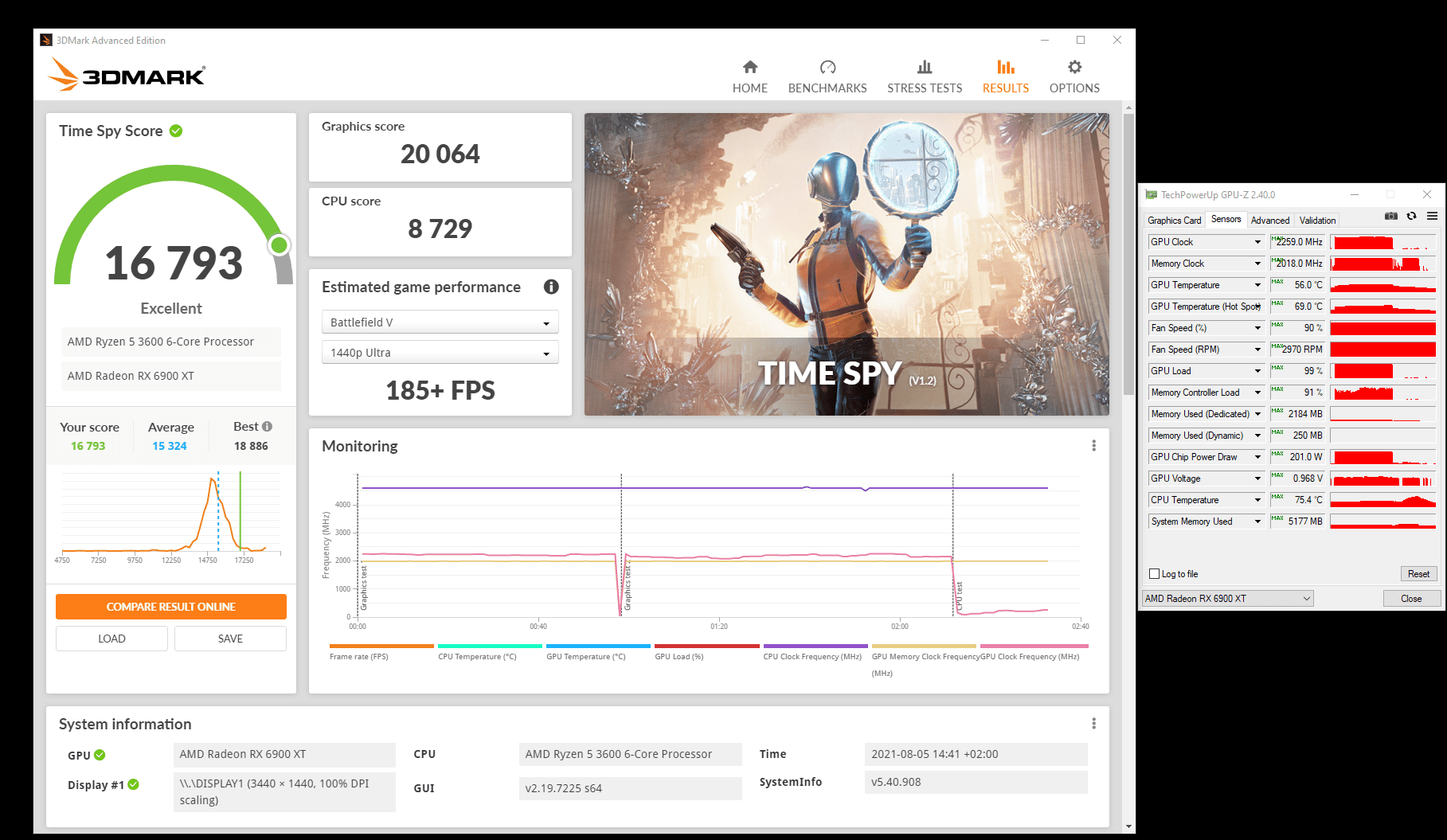Click COMPARE RESULT ONLINE button
Image resolution: width=1447 pixels, height=840 pixels.
[170, 607]
